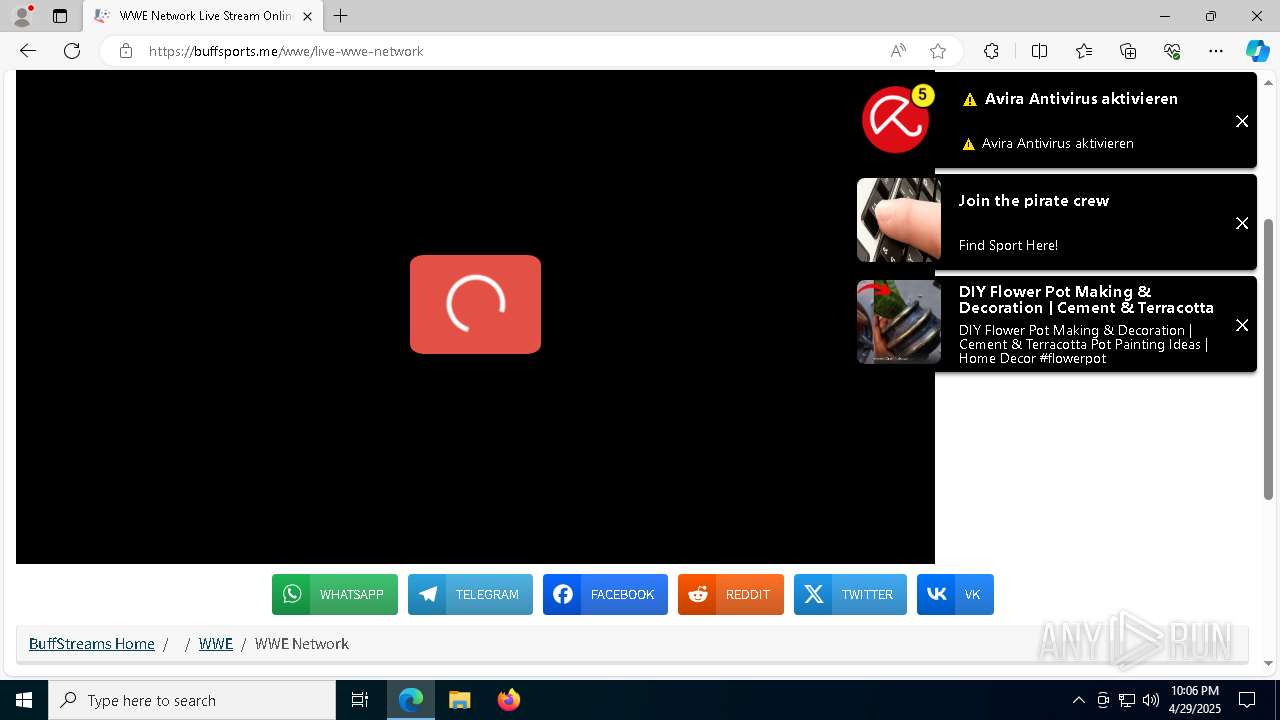Click the keyboard thumbnail of pirate crew ad

[899, 220]
